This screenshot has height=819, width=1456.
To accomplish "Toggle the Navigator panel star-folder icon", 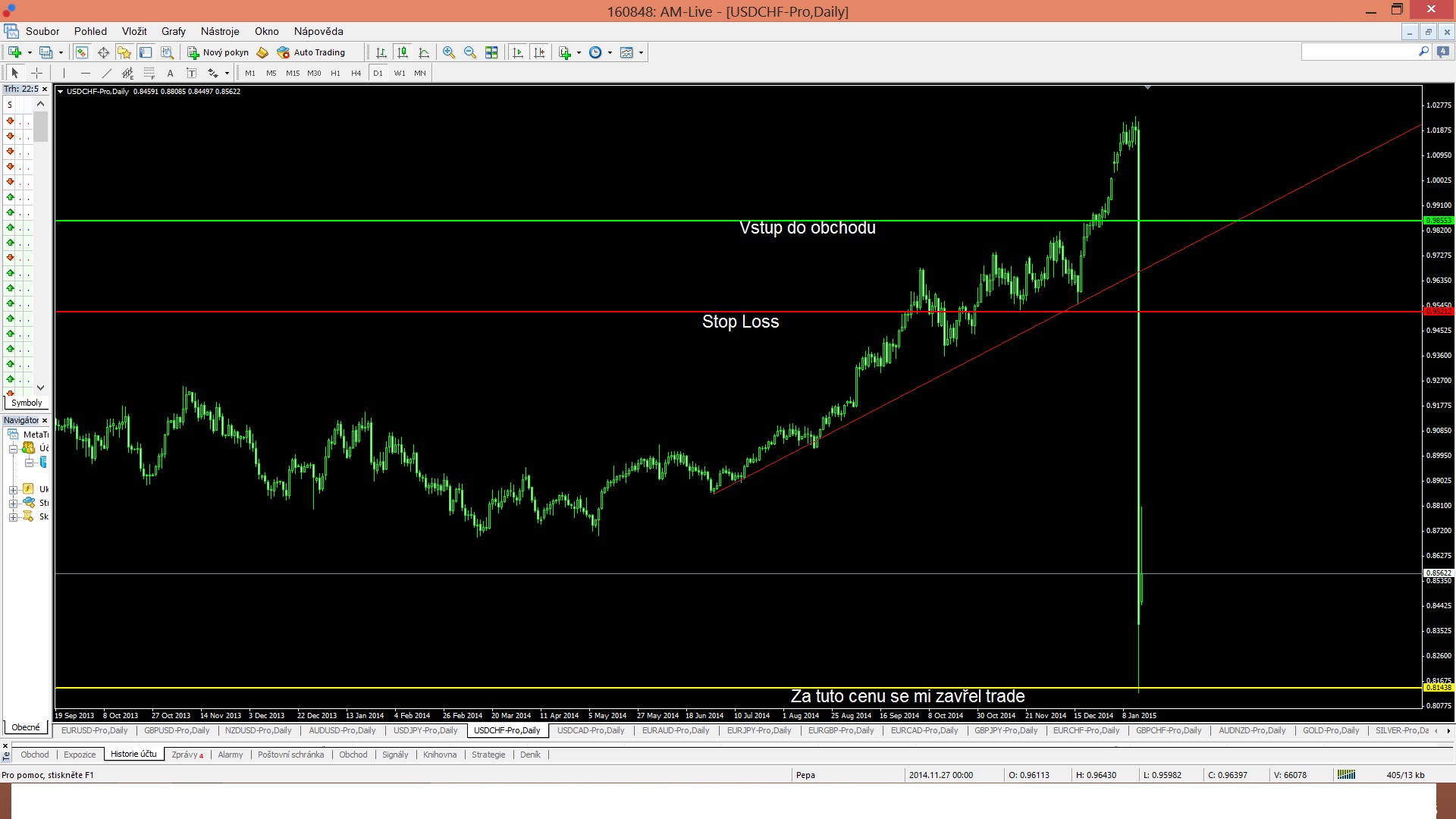I will [x=124, y=52].
